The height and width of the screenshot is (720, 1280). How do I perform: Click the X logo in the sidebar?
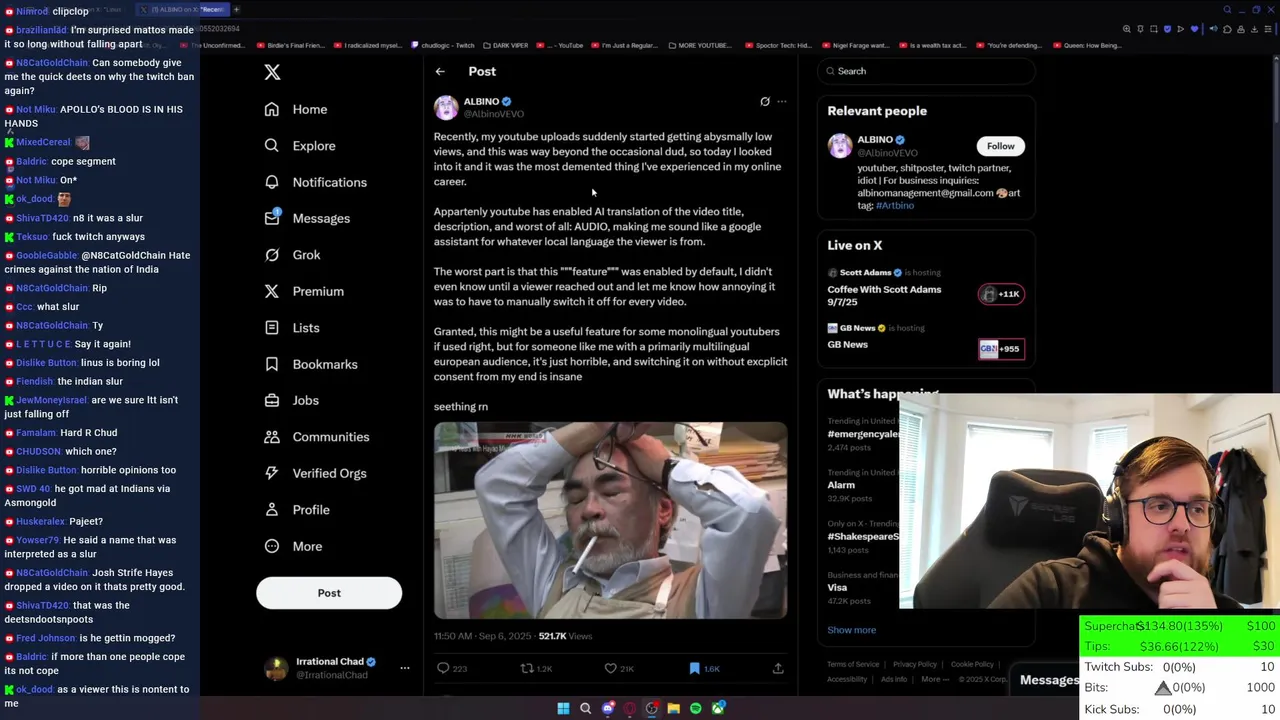[x=272, y=72]
